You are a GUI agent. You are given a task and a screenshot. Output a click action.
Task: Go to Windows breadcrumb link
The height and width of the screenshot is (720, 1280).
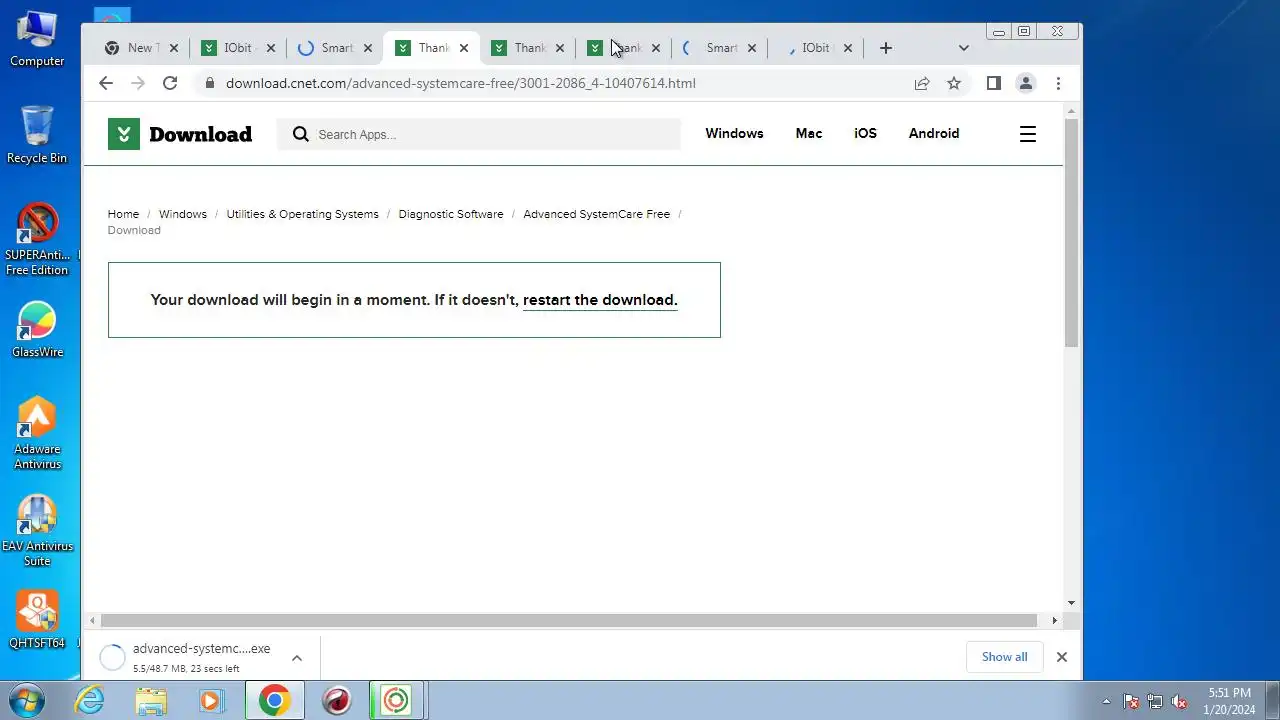pyautogui.click(x=183, y=214)
